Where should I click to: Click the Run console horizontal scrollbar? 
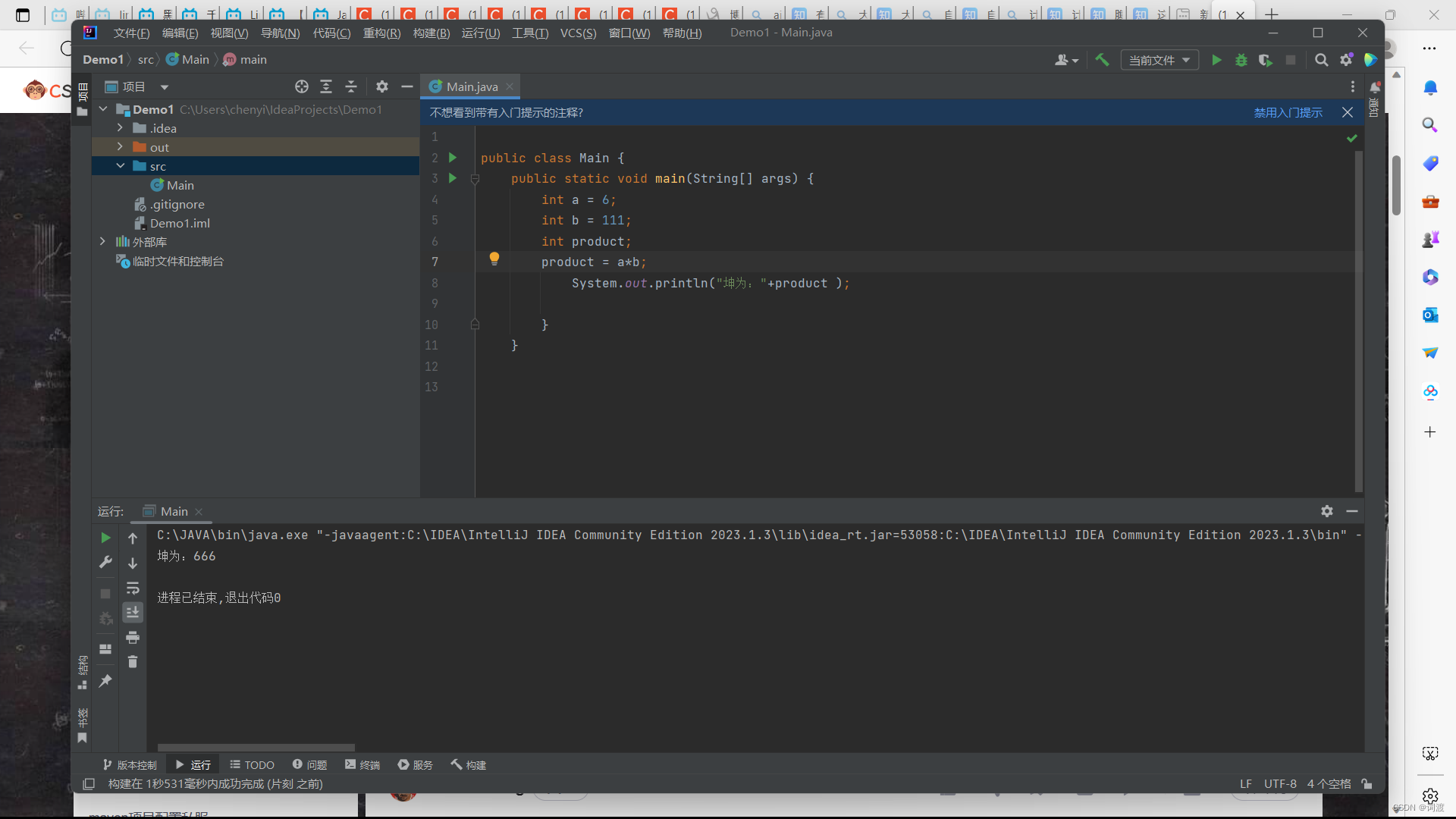click(x=256, y=747)
